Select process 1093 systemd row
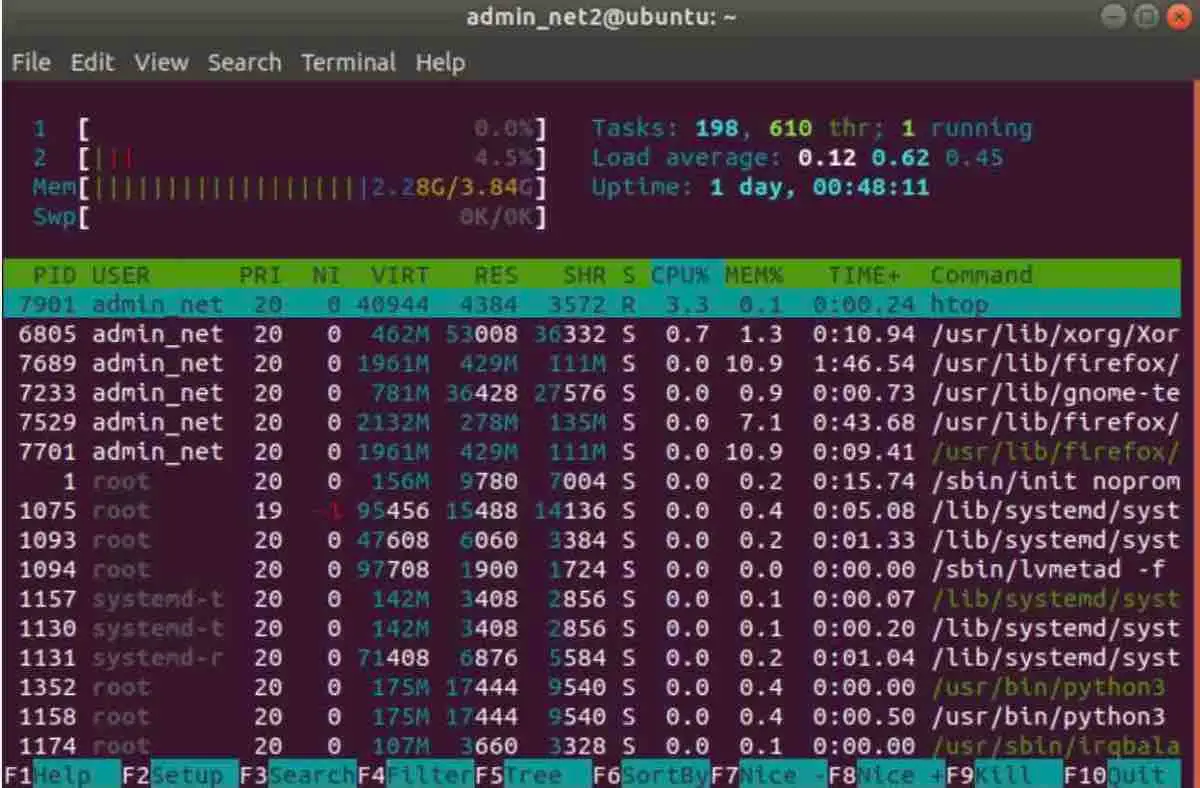Screen dimensions: 1200x788 point(592,540)
